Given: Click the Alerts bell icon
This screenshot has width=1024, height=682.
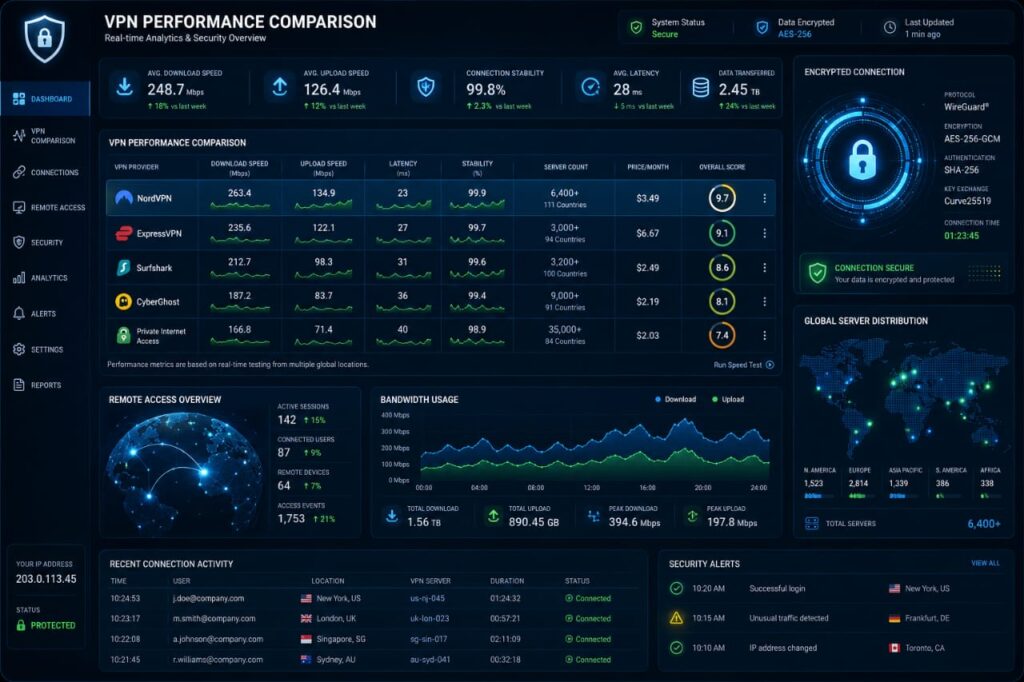Looking at the screenshot, I should coord(19,314).
